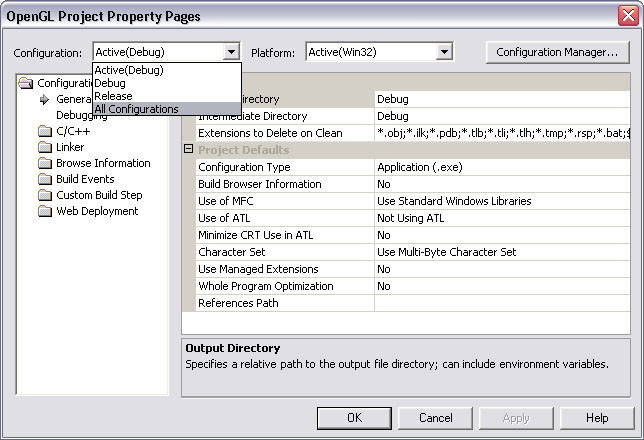Image resolution: width=644 pixels, height=440 pixels.
Task: Click the Cancel button
Action: (x=436, y=417)
